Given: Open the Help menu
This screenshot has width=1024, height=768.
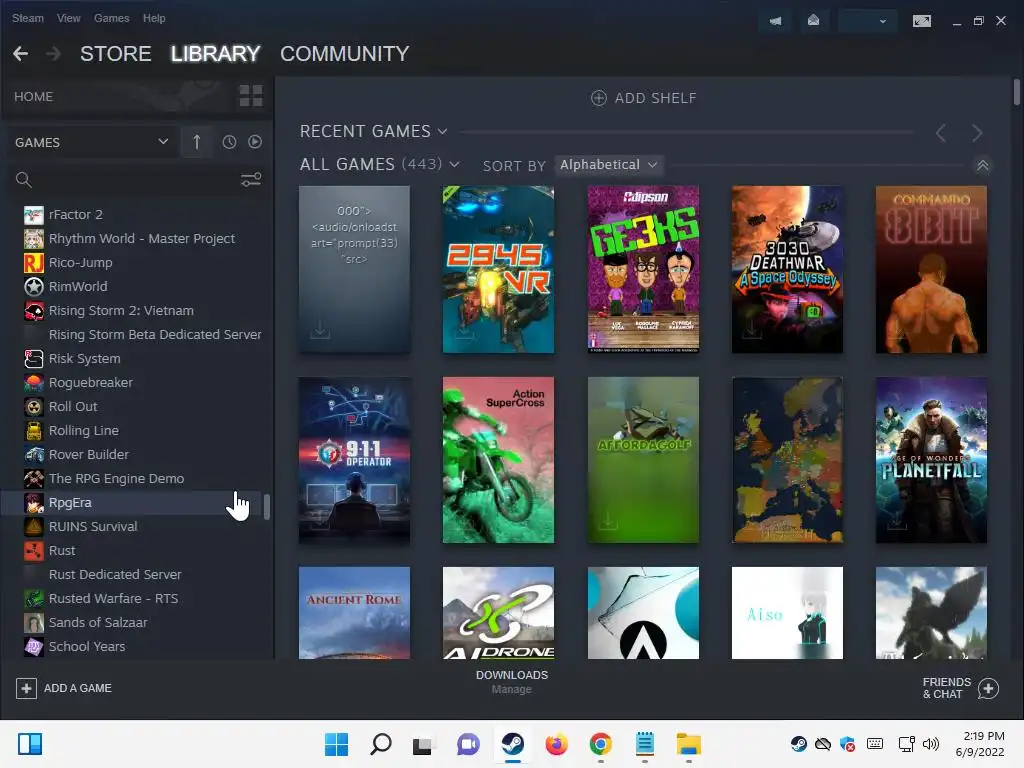Looking at the screenshot, I should pyautogui.click(x=154, y=18).
